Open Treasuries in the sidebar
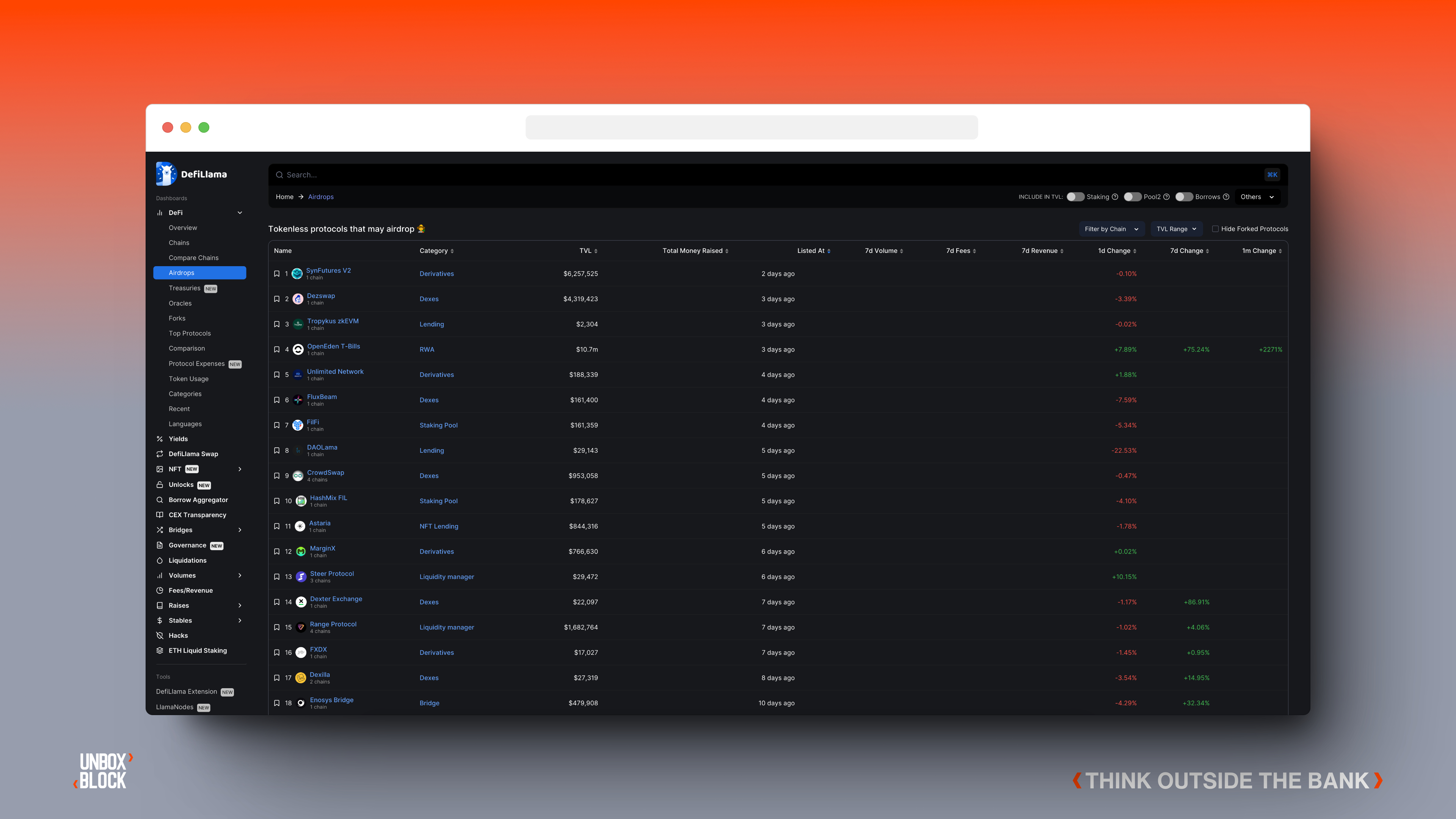The width and height of the screenshot is (1456, 819). coord(184,288)
